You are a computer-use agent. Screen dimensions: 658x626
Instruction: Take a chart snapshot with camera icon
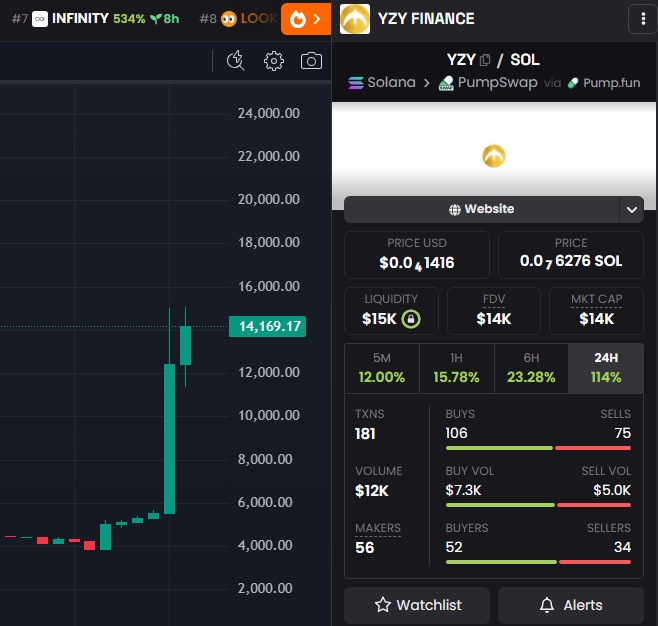(x=312, y=61)
